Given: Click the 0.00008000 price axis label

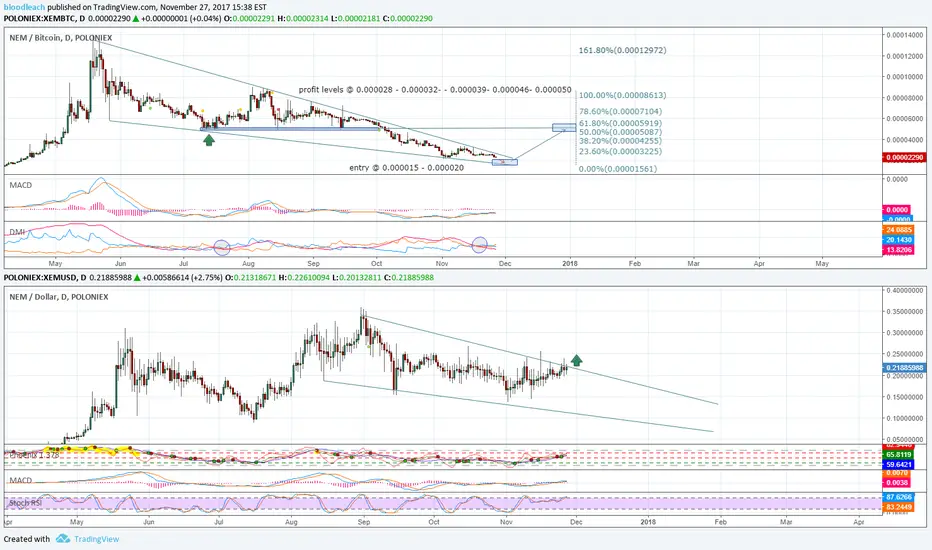Looking at the screenshot, I should [x=905, y=98].
